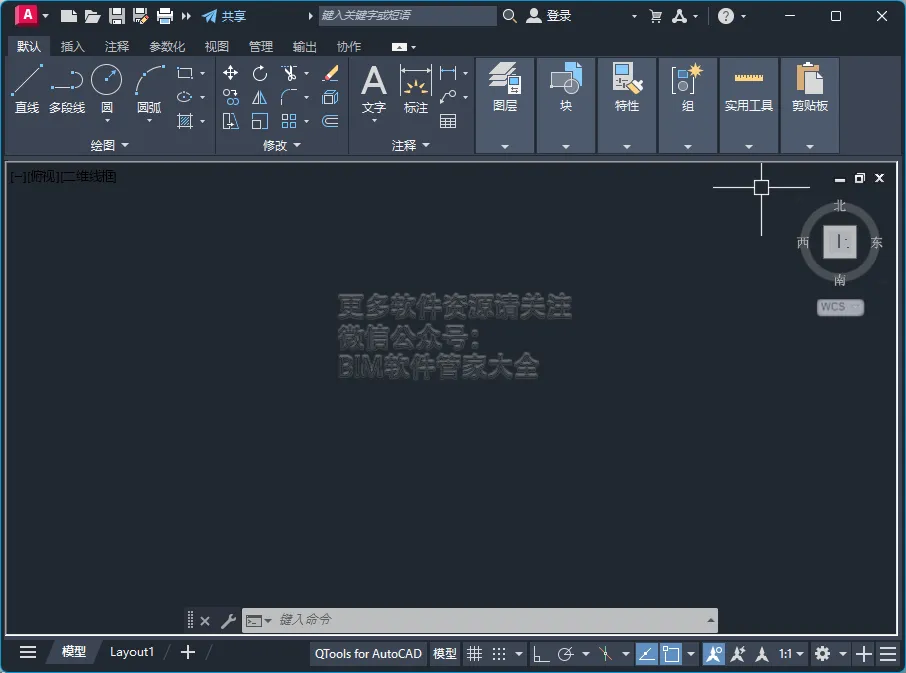Toggle polar tracking
This screenshot has height=673, width=906.
566,654
